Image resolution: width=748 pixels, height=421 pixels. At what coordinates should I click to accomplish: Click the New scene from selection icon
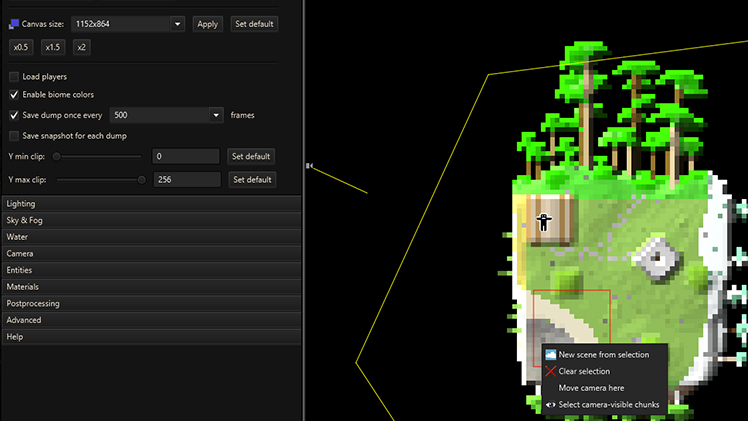550,355
